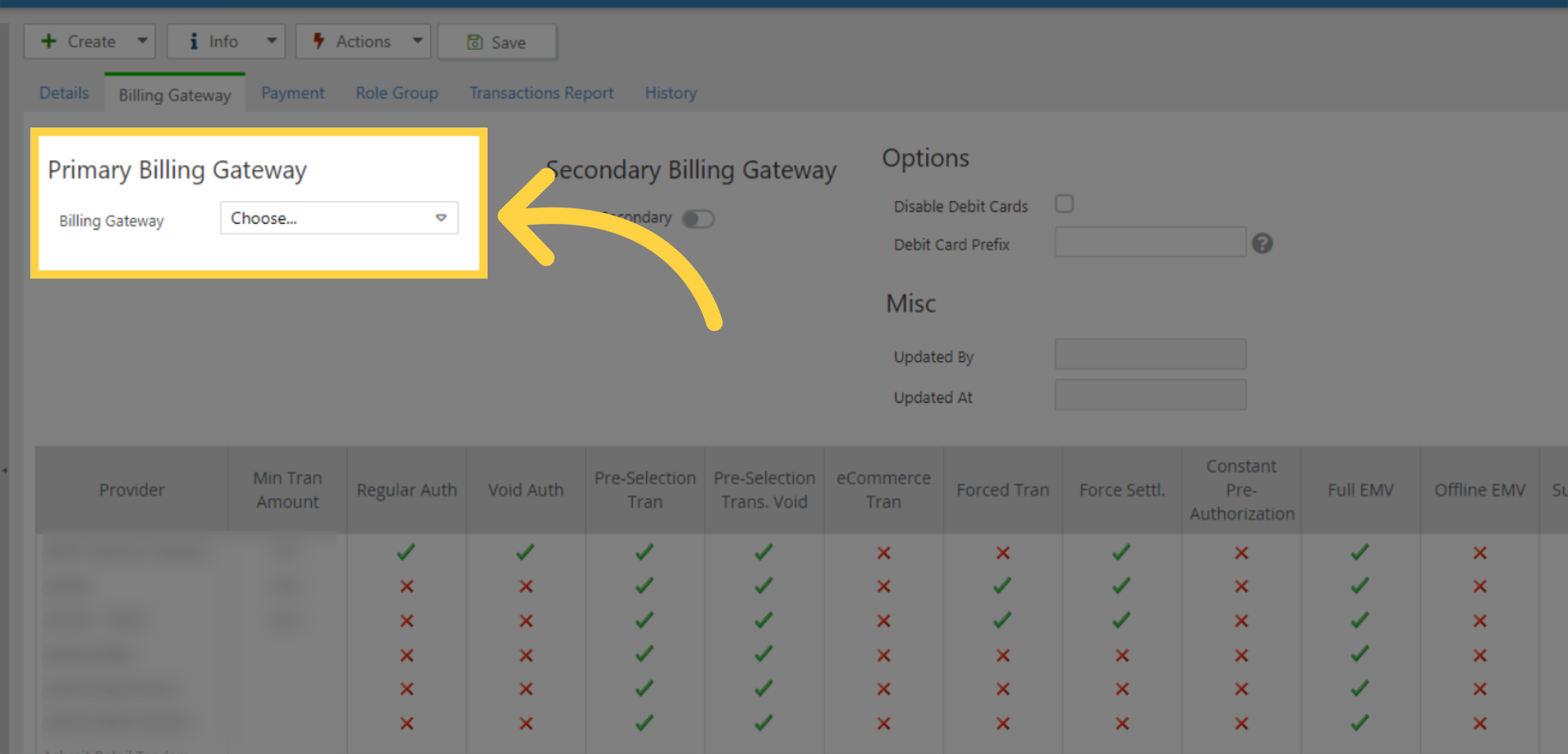The image size is (1568, 754).
Task: Click fourth row Force Settl. red X
Action: (x=1122, y=655)
